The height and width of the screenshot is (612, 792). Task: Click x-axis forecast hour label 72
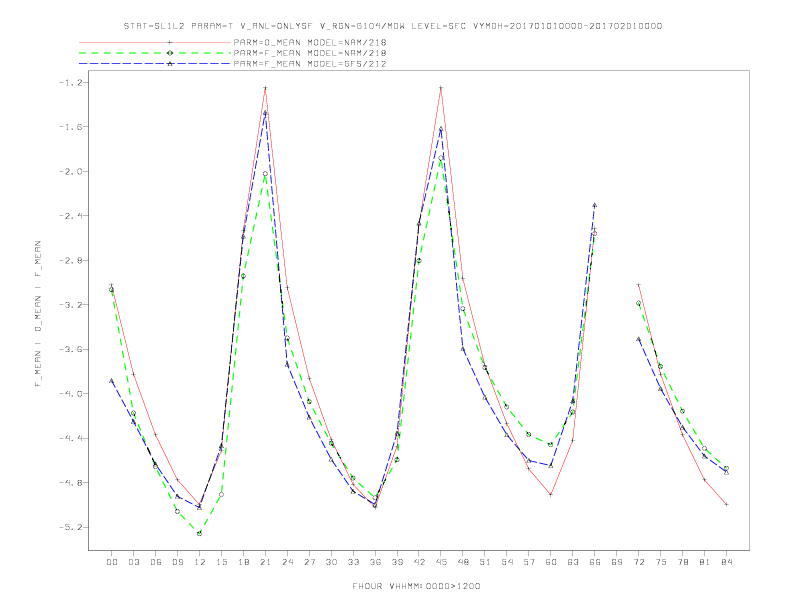click(638, 562)
